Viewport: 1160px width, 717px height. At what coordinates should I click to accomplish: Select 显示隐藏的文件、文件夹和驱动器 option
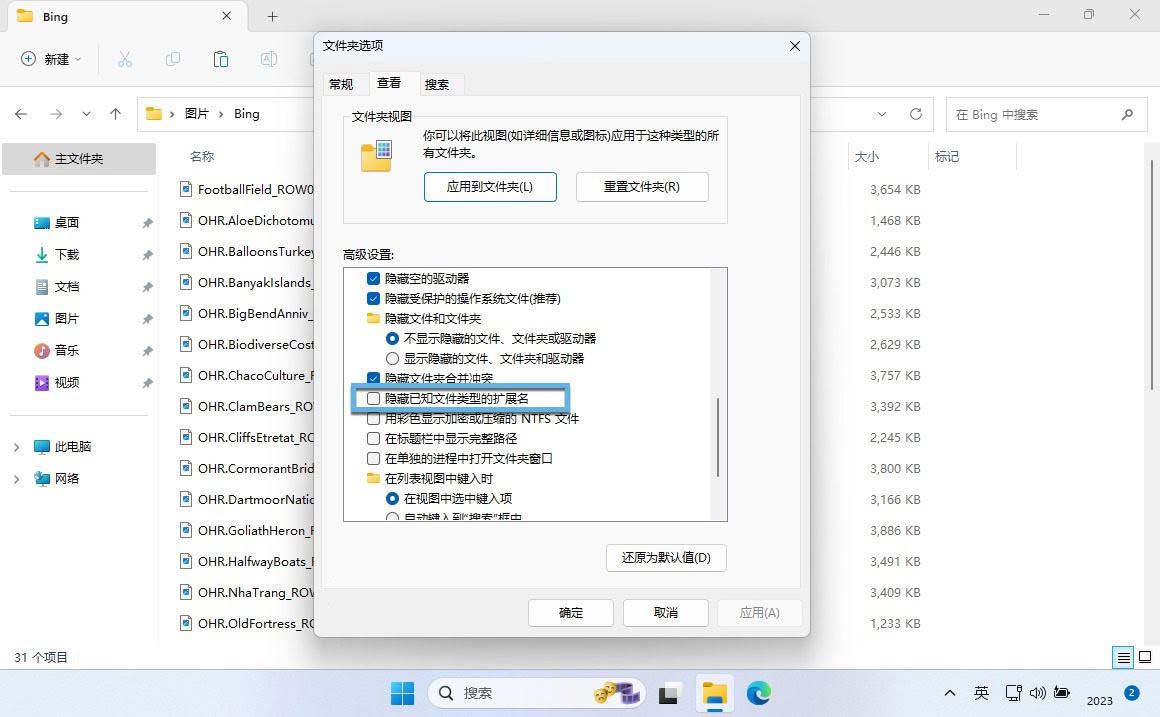[392, 358]
